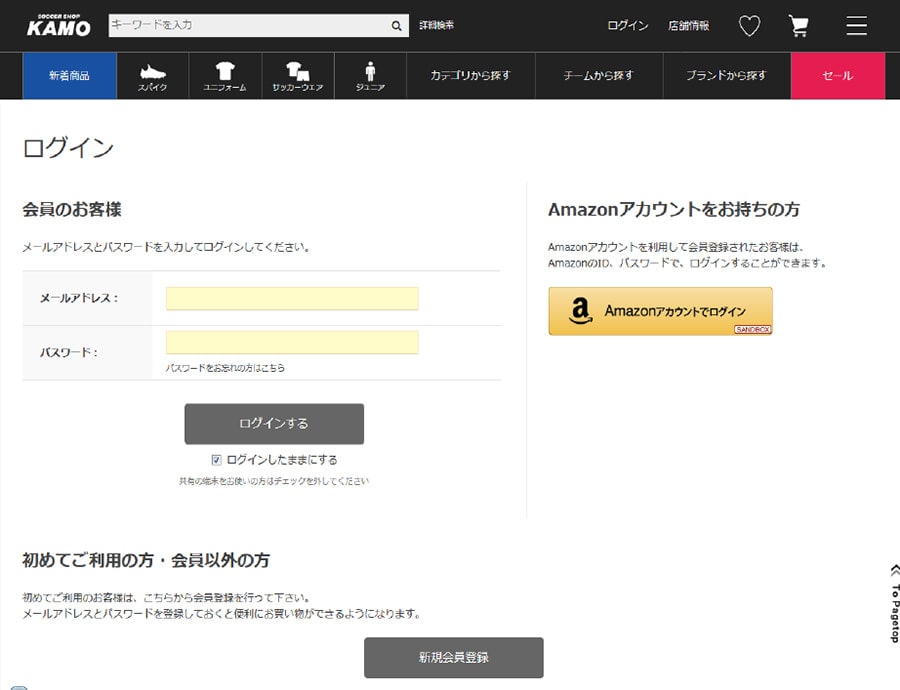Screen dimensions: 900x690
Task: Click the KAMO Soccer Shop logo
Action: click(x=58, y=26)
